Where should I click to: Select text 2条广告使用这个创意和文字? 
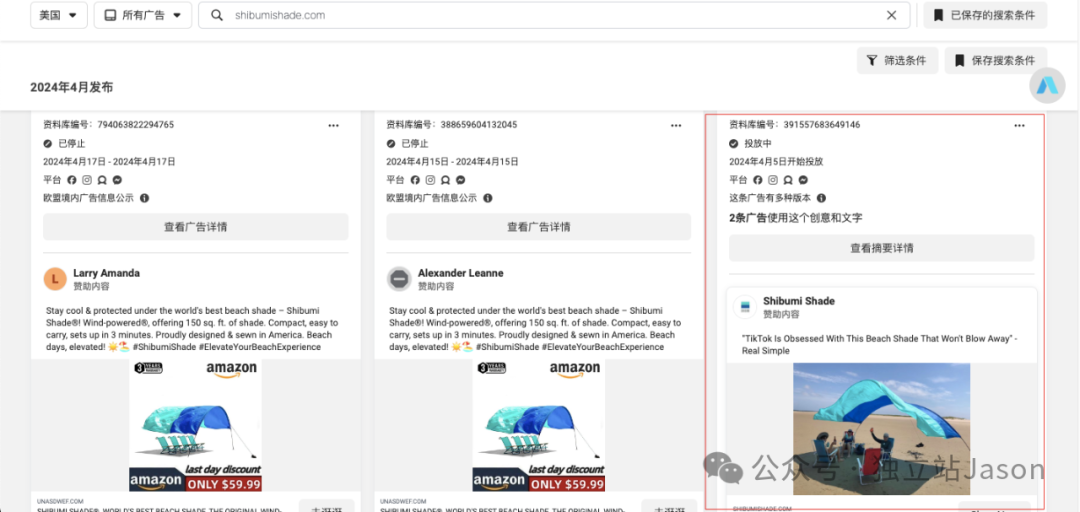[796, 218]
